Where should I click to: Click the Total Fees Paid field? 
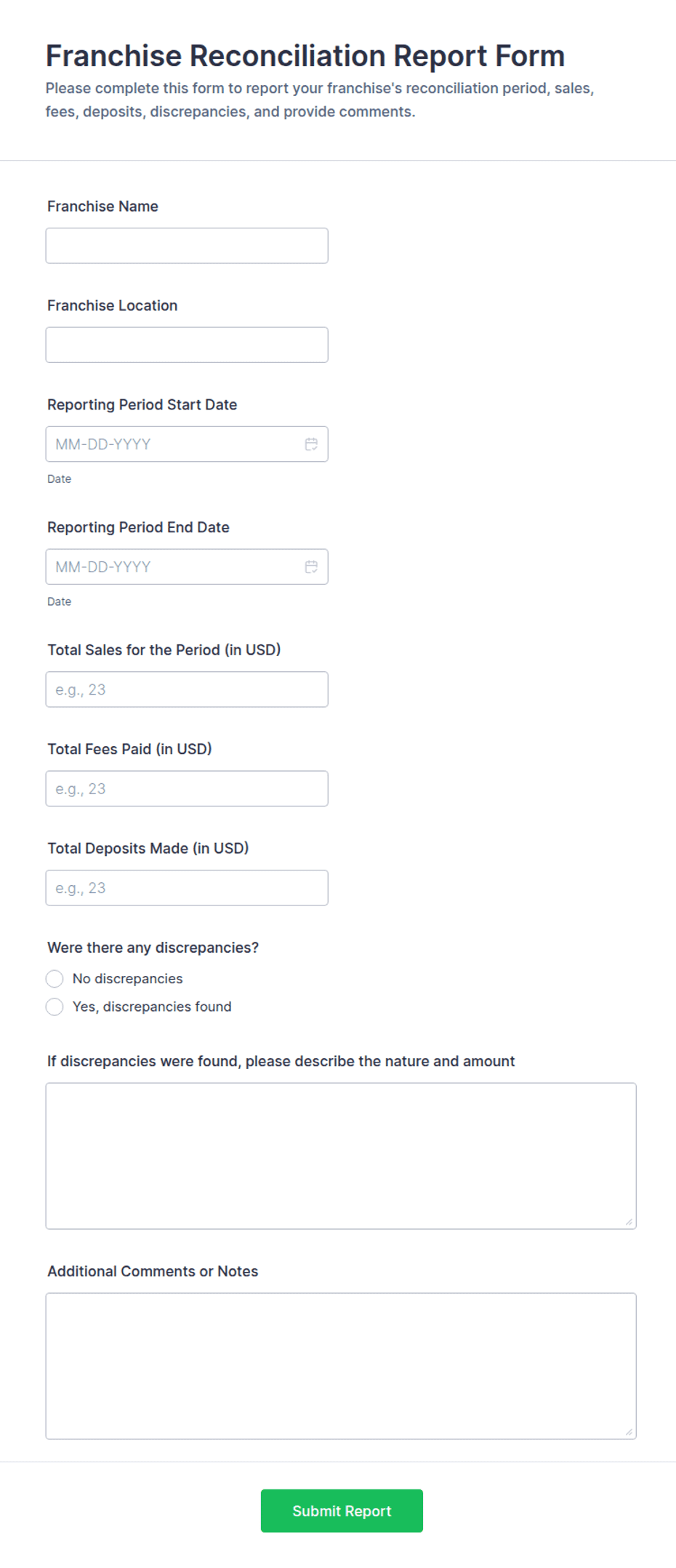(186, 788)
